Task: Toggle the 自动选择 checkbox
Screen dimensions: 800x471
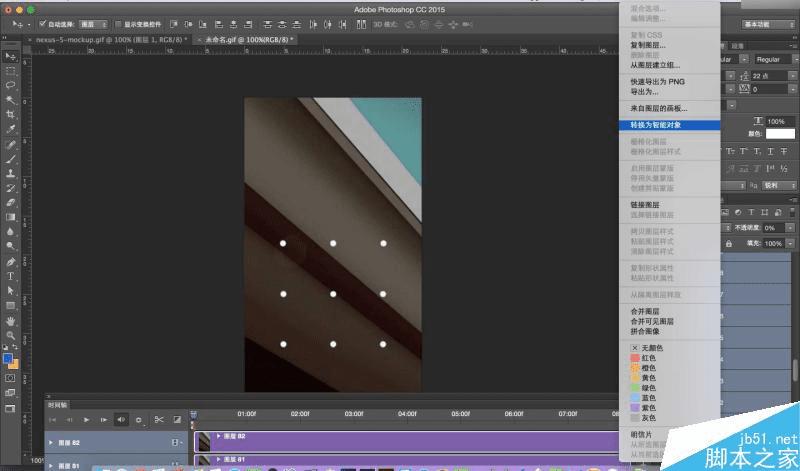Action: 40,23
